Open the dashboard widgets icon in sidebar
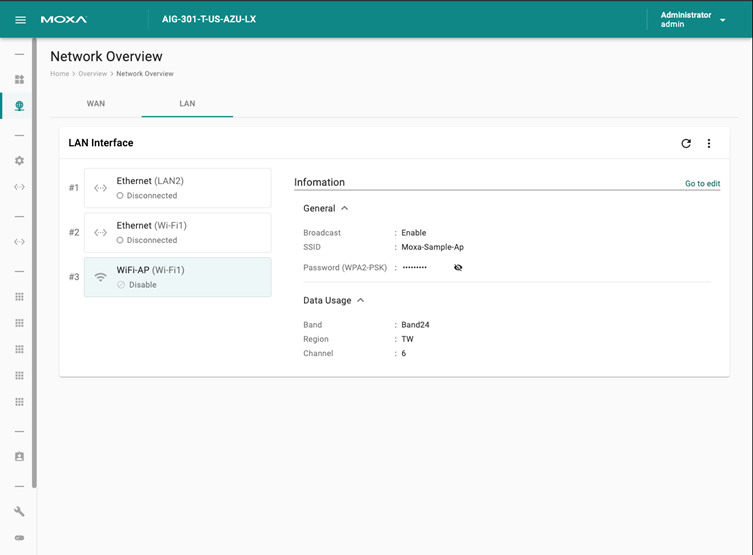This screenshot has height=555, width=753. tap(19, 79)
